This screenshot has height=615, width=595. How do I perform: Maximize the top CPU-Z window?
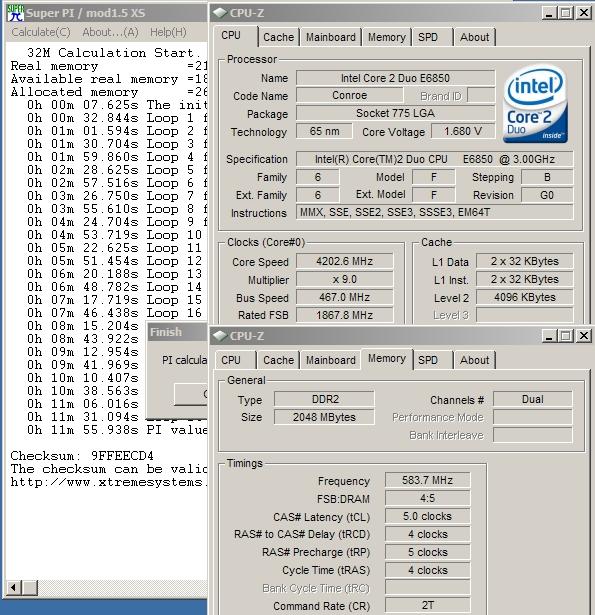(566, 13)
